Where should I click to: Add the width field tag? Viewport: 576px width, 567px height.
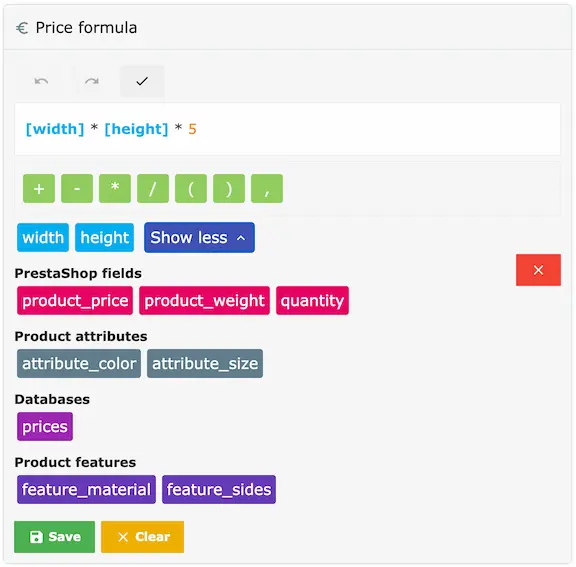click(x=43, y=238)
